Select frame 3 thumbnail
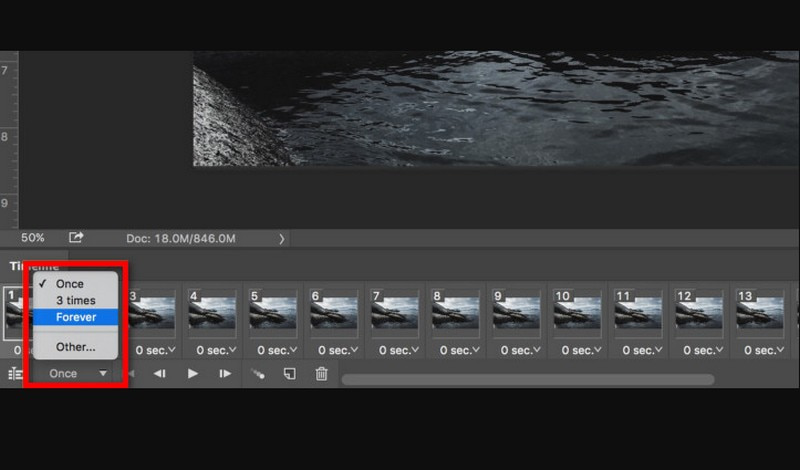The height and width of the screenshot is (470, 800). coord(152,313)
